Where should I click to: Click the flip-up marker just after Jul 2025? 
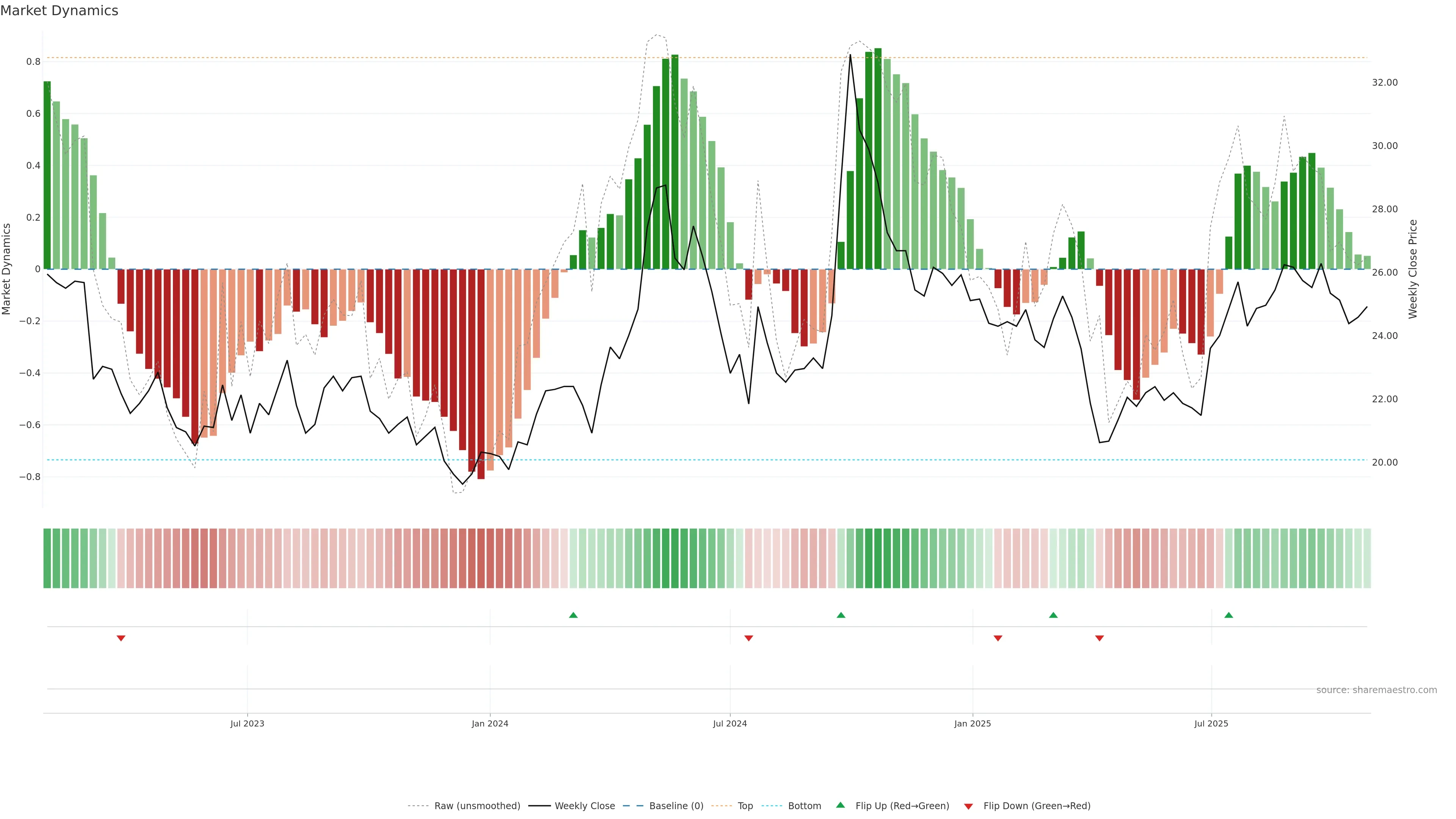click(x=1229, y=615)
